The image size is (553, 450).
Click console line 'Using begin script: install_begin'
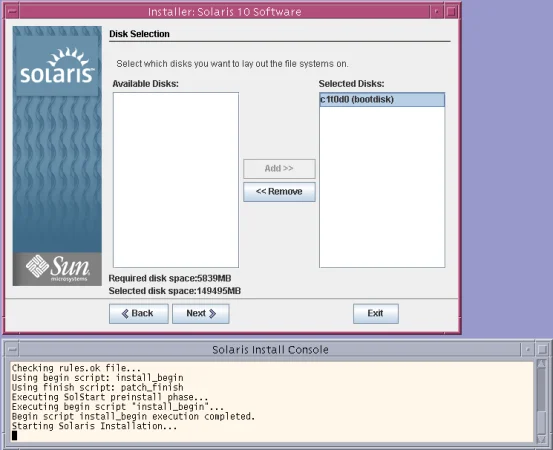point(97,378)
